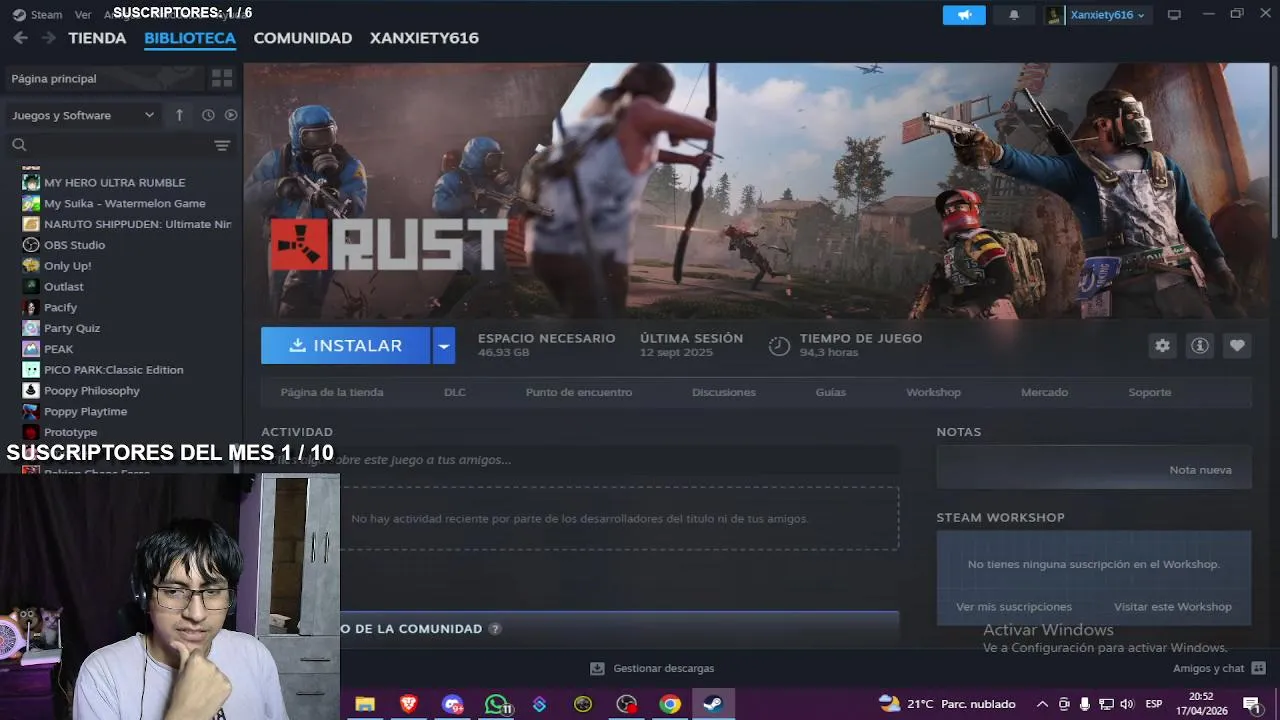Click the library search magnifier icon
1280x720 pixels.
click(19, 145)
